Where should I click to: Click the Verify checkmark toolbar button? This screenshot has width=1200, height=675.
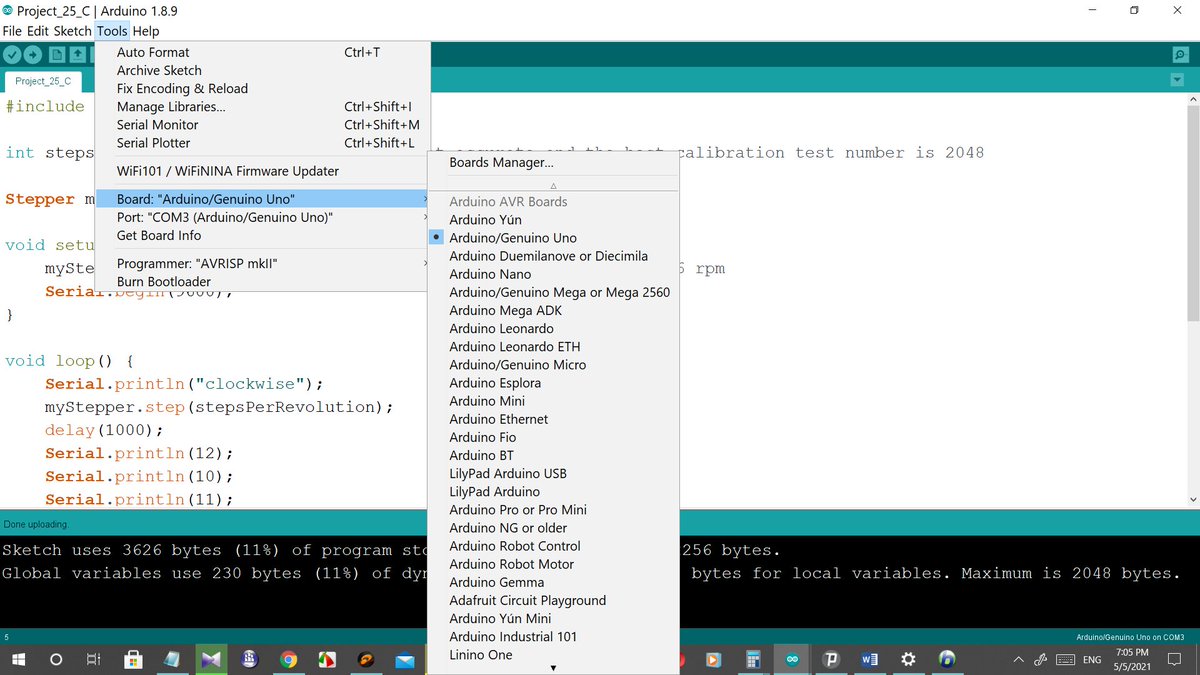(x=13, y=55)
